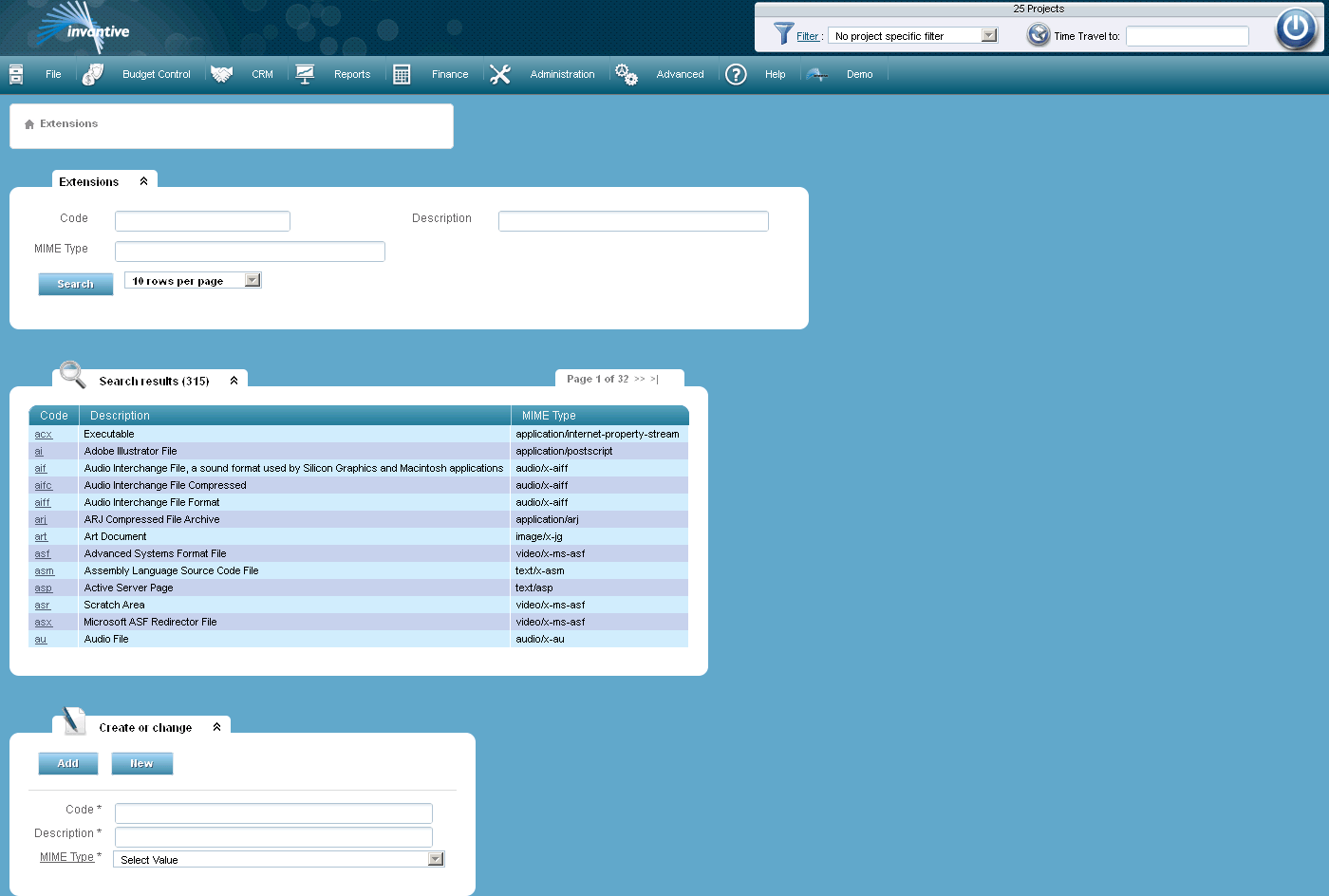Click the Finance calculator icon
1329x896 pixels.
click(402, 73)
